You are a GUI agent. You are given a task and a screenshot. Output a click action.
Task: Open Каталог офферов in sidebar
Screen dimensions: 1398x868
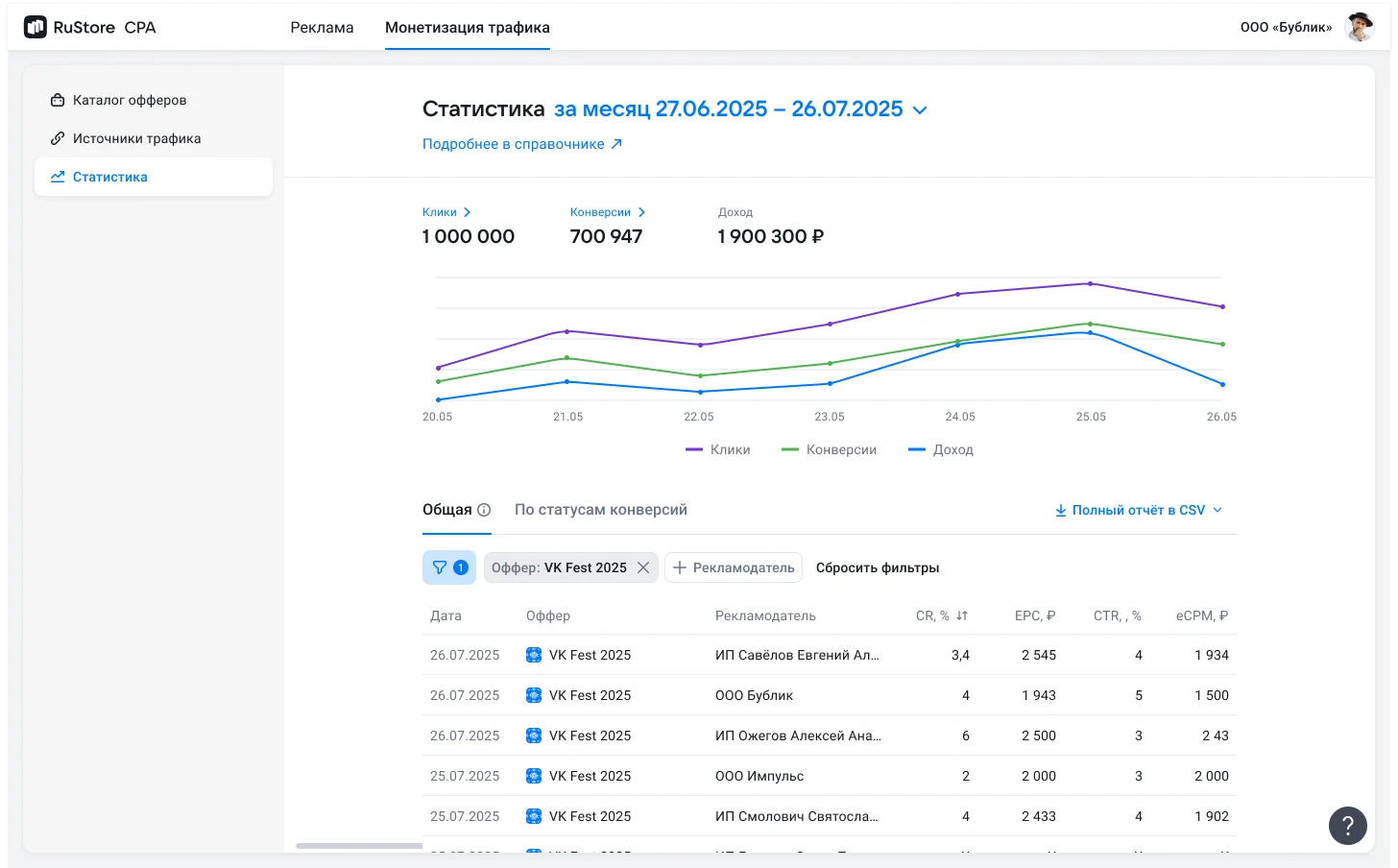click(130, 100)
